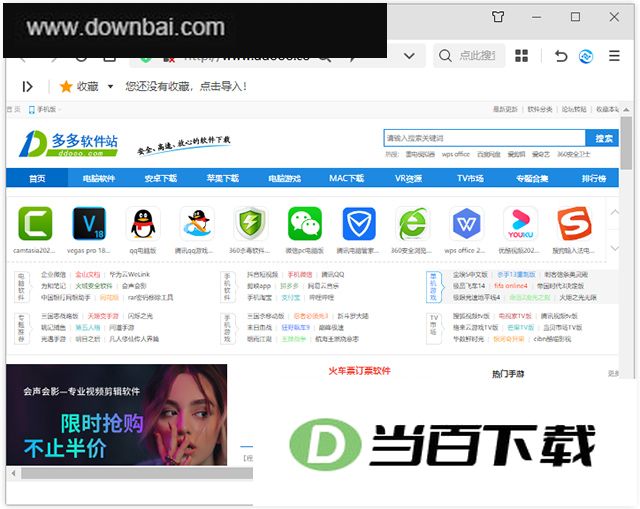Click the mobile version phone icon

[31, 110]
